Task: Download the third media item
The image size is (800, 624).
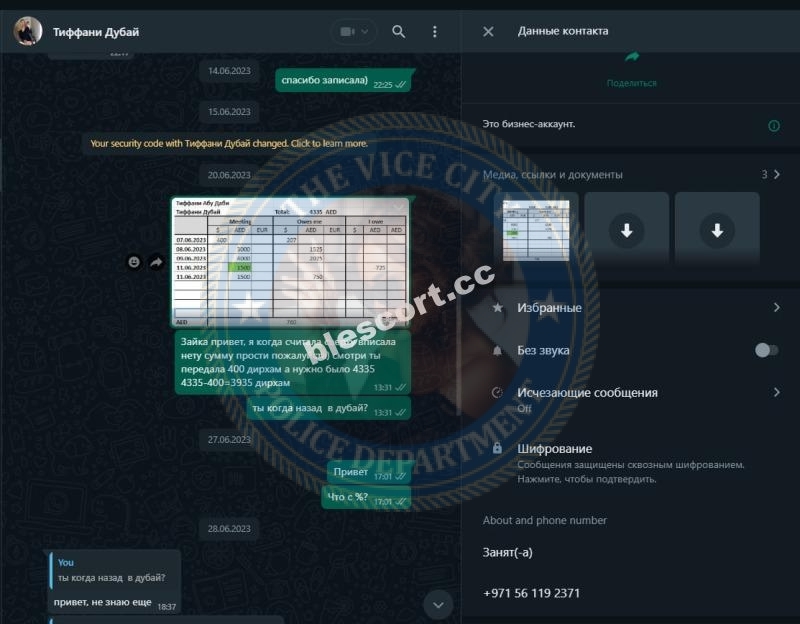Action: tap(717, 231)
